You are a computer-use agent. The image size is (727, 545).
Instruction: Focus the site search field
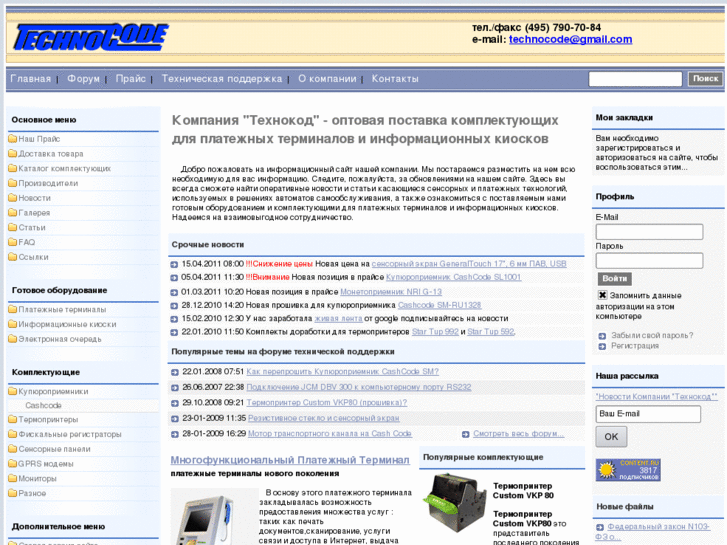[635, 79]
